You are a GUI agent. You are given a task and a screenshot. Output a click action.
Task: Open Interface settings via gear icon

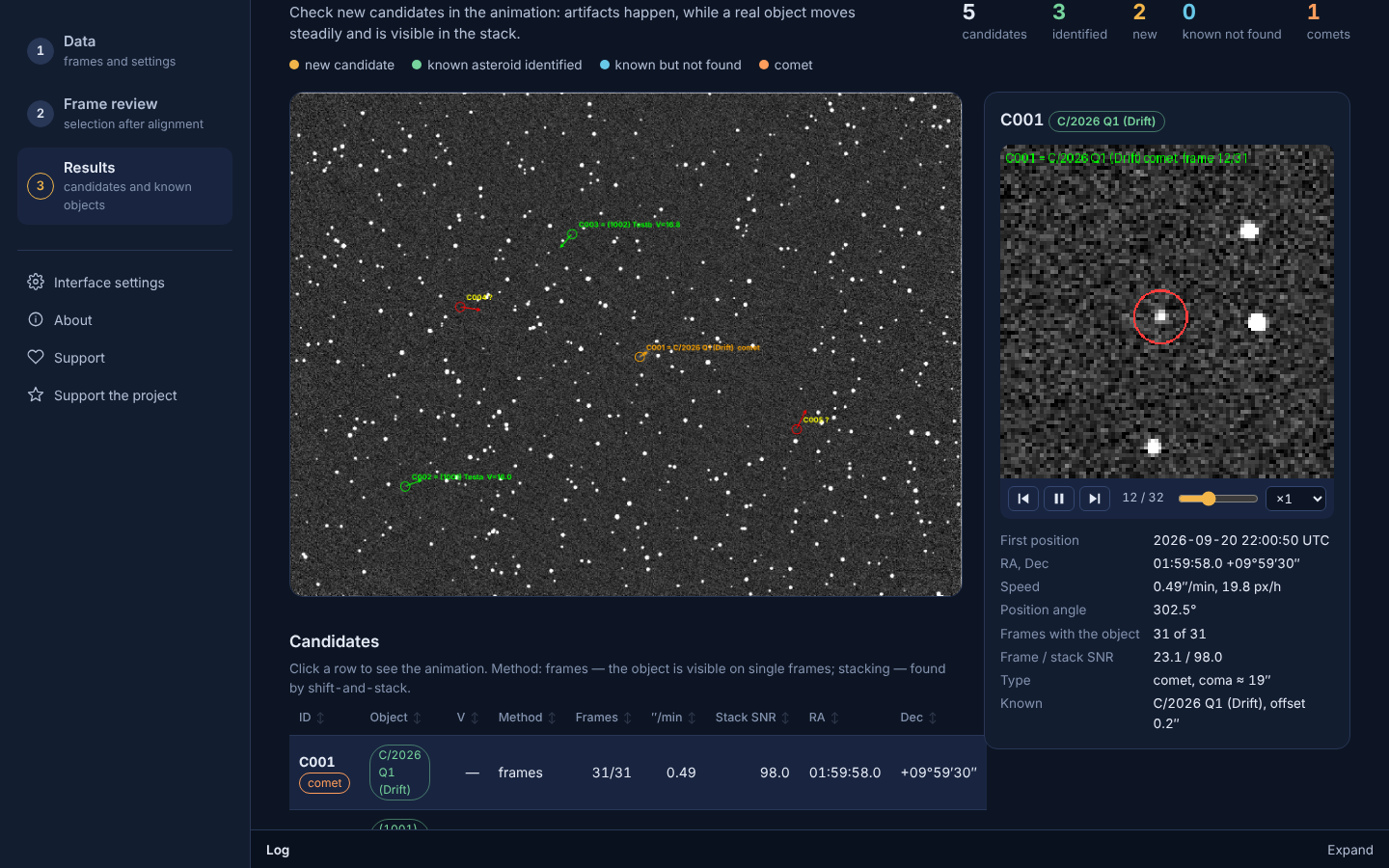36,282
